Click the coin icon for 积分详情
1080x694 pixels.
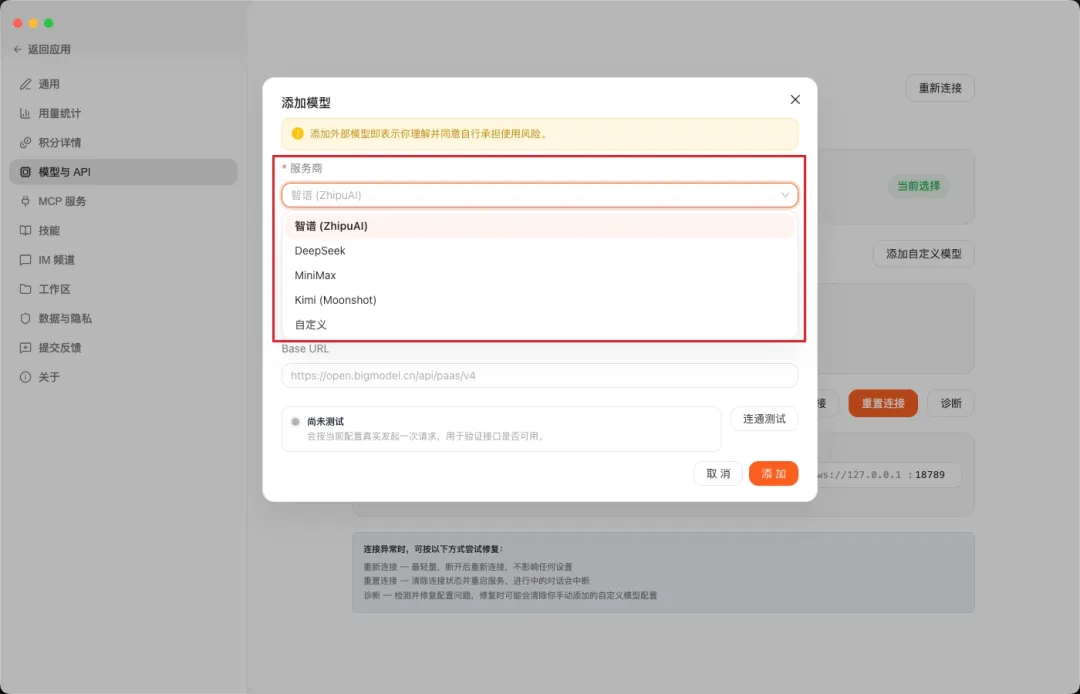[25, 143]
